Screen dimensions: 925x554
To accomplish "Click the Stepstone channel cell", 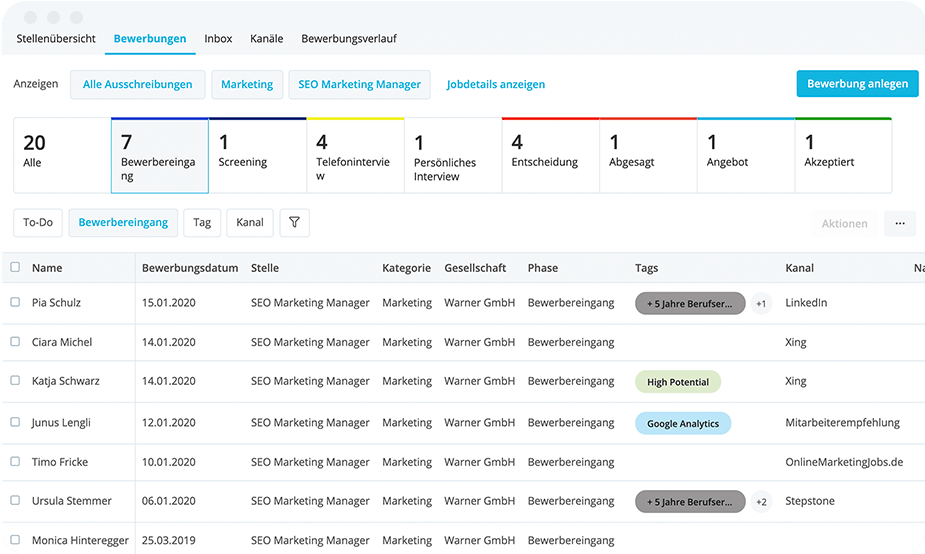I will 810,501.
